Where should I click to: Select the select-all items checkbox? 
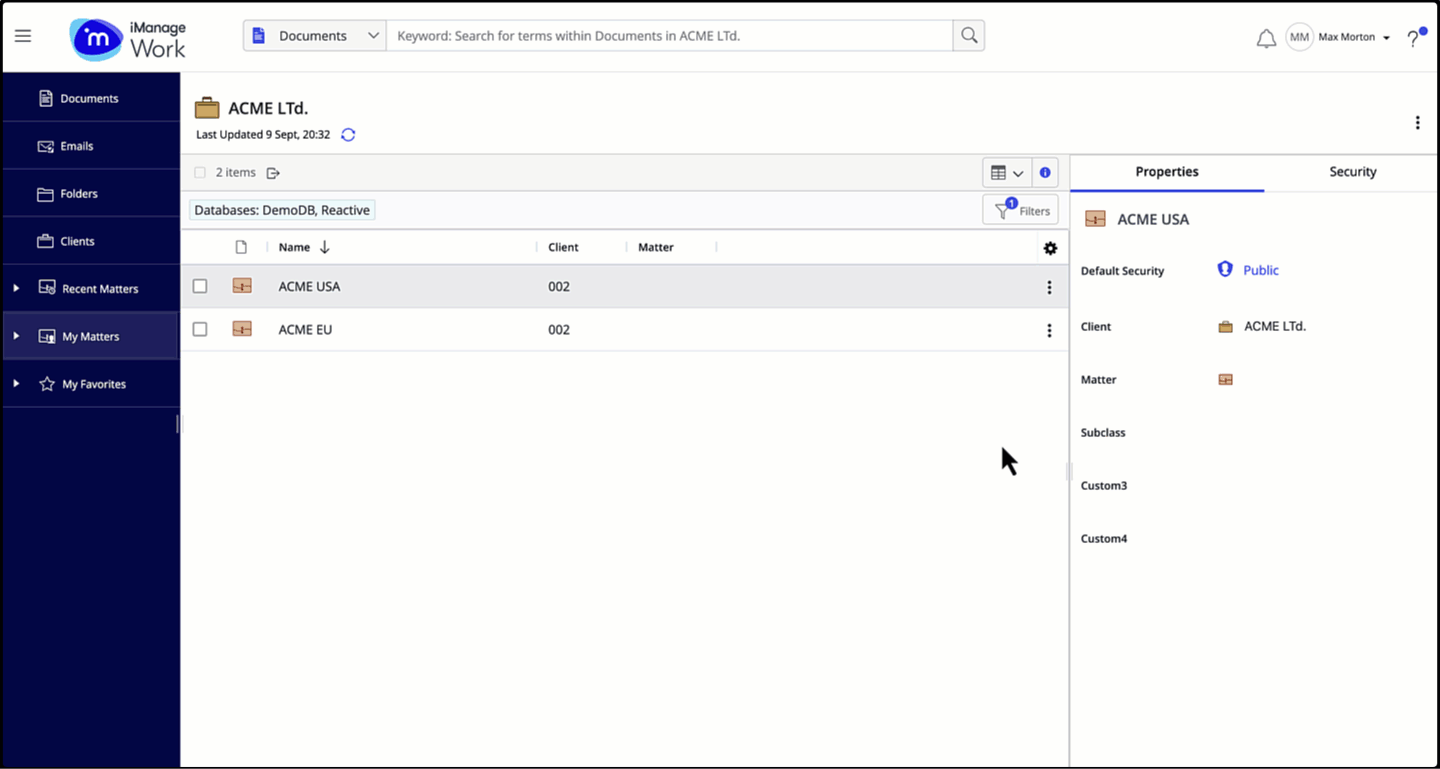click(200, 172)
